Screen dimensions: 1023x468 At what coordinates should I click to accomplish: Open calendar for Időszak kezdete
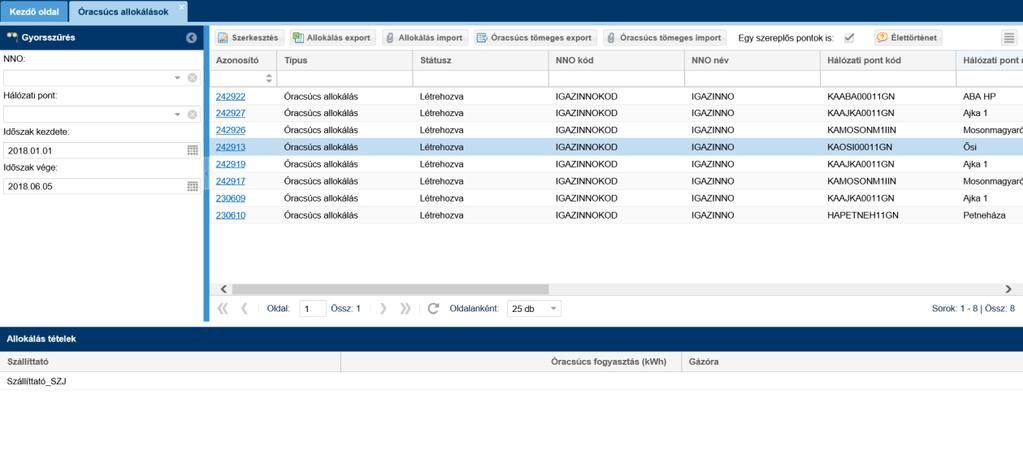pyautogui.click(x=192, y=150)
